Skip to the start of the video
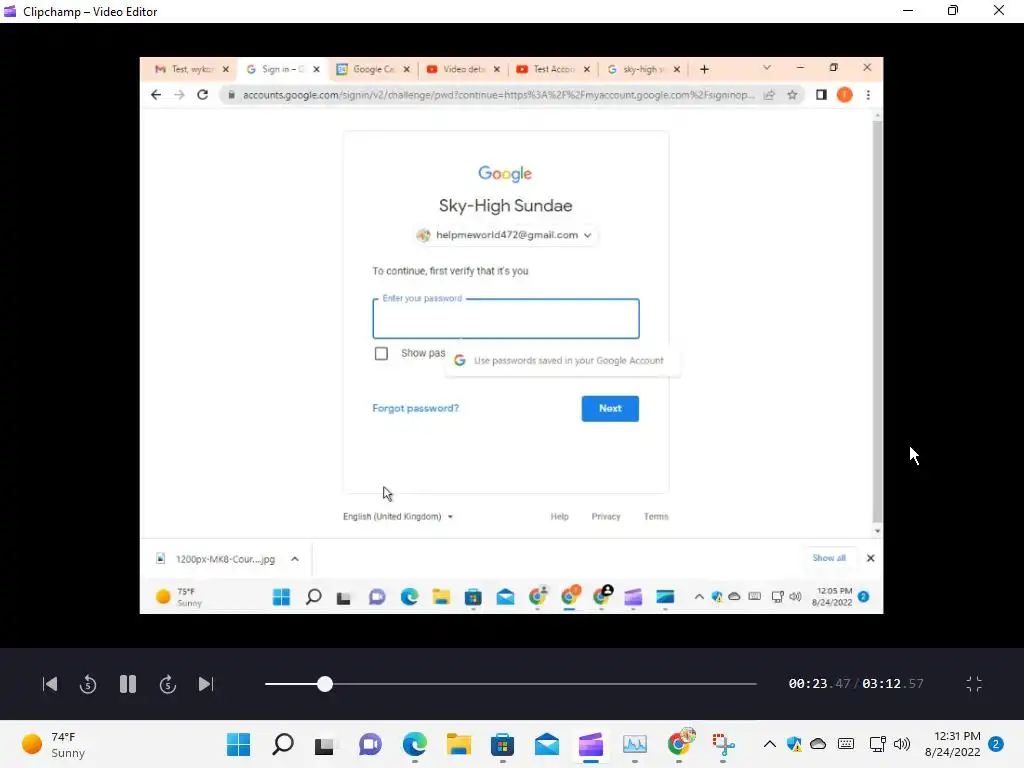This screenshot has height=768, width=1024. [50, 684]
